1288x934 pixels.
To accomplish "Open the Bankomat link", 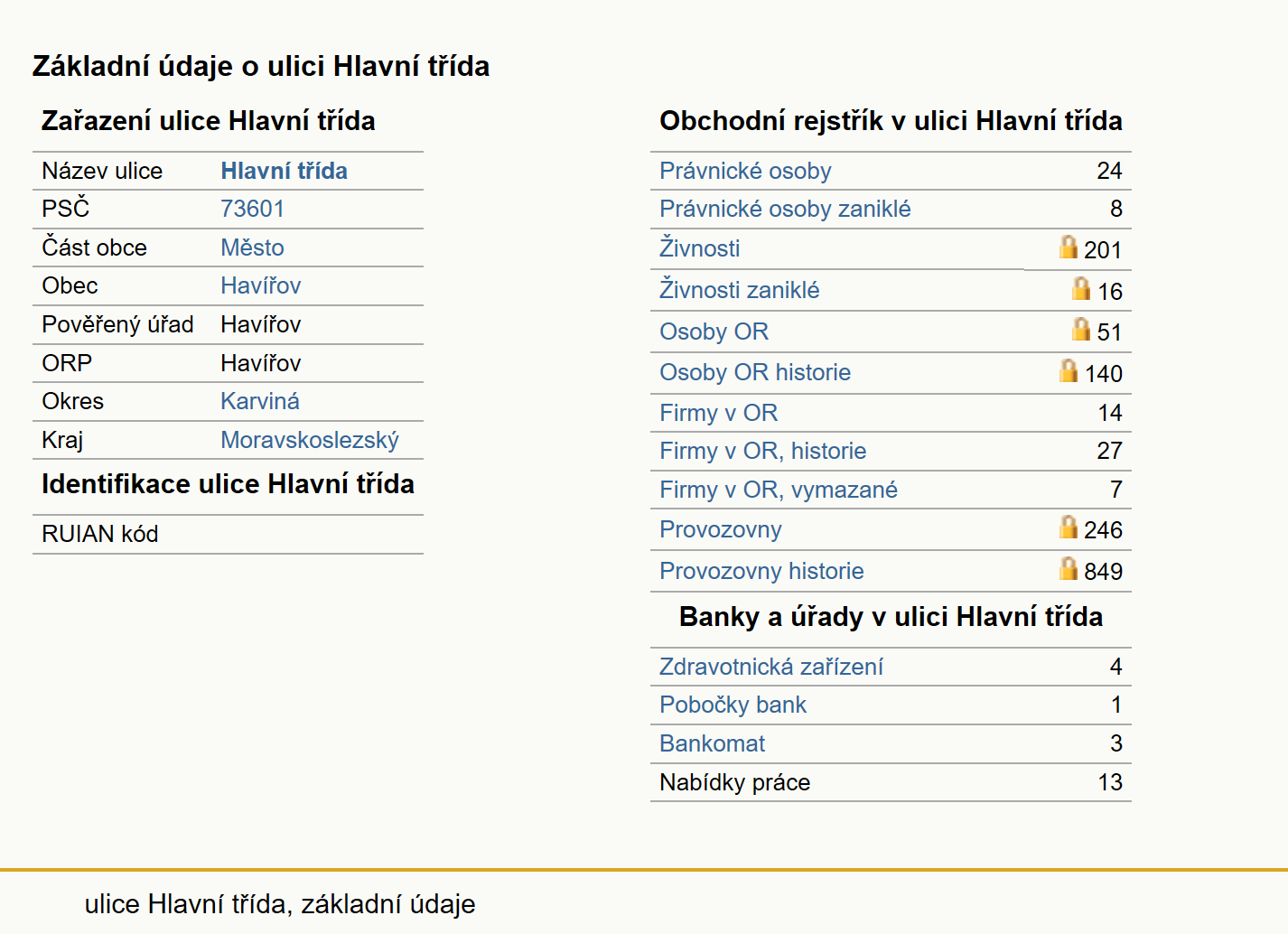I will pos(712,743).
